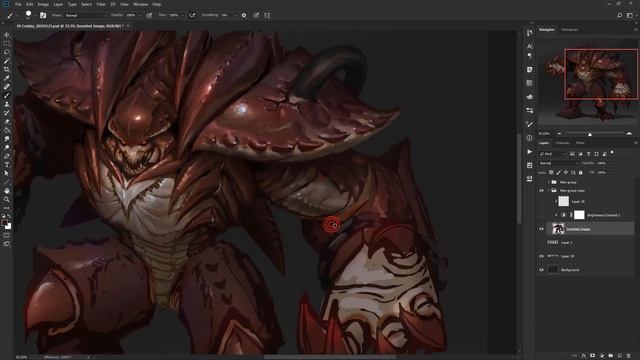The height and width of the screenshot is (360, 640).
Task: Hide the Layer 29 eye icon
Action: [x=542, y=256]
